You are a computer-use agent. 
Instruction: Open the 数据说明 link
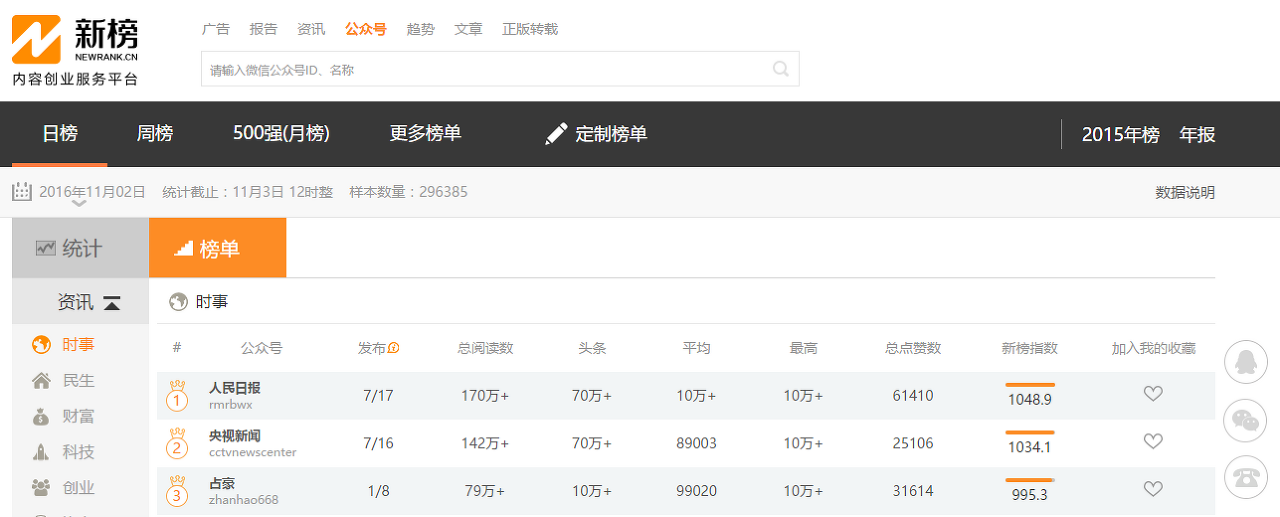(1185, 193)
